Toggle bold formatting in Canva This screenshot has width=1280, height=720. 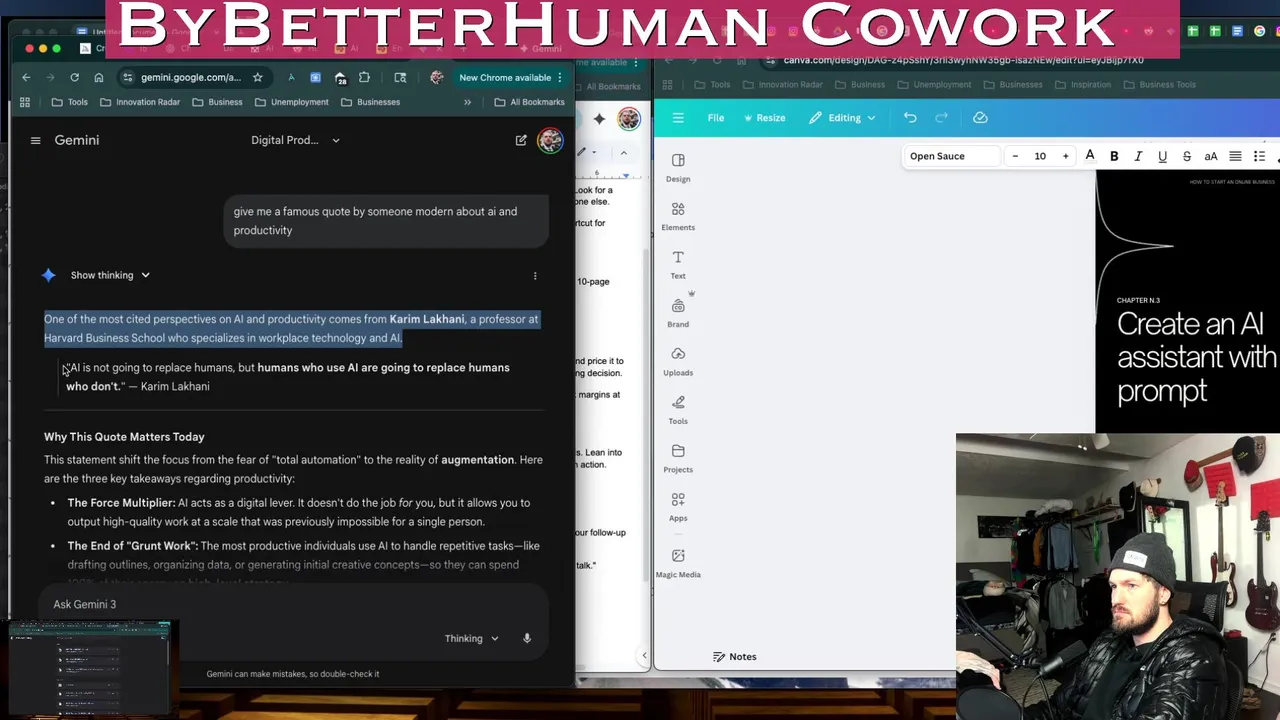(x=1114, y=156)
